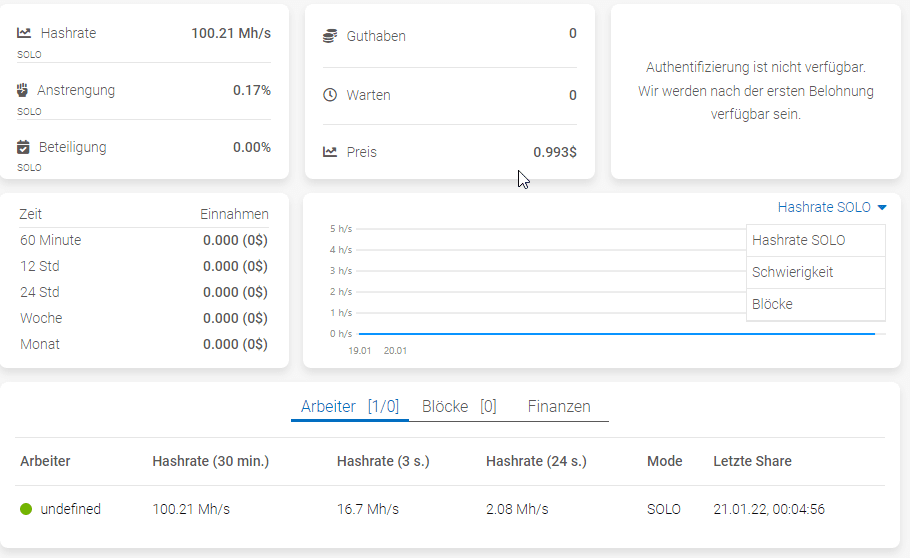Click the 0.17% Anstrengung value

(x=252, y=90)
